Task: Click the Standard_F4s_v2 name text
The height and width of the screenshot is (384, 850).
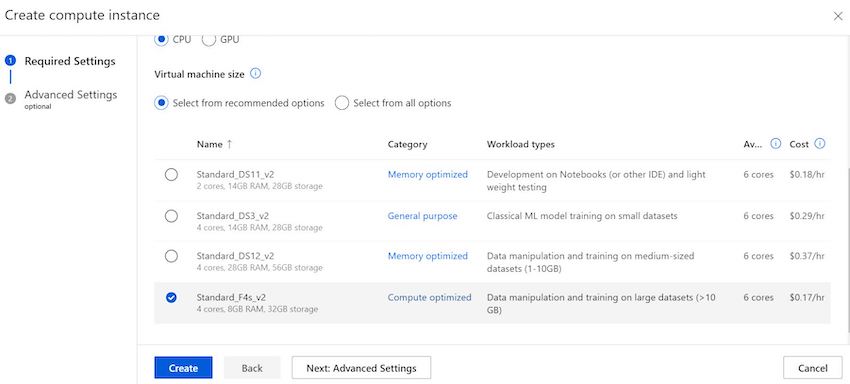Action: point(231,297)
